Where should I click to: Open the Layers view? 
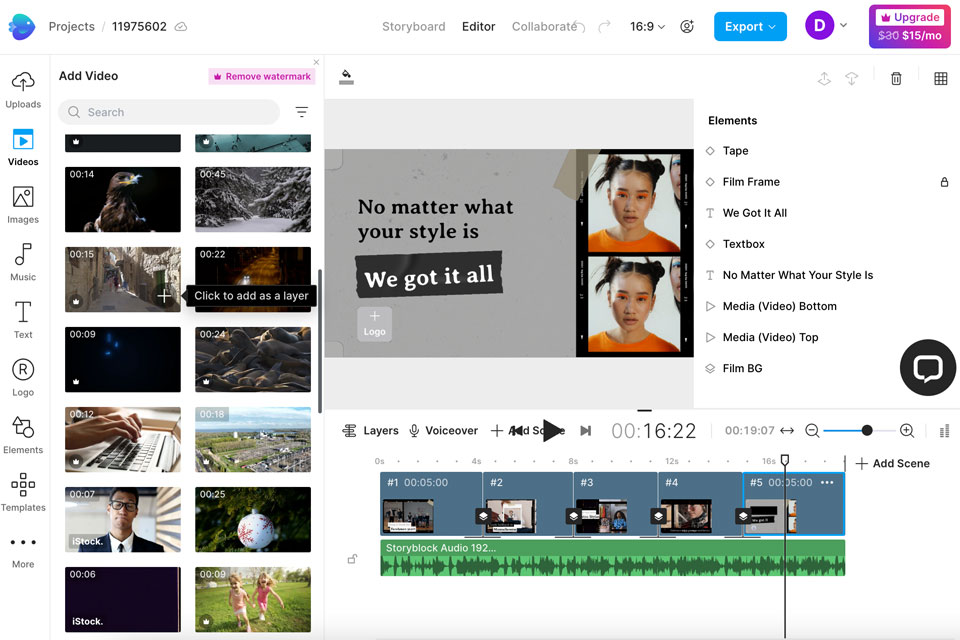(x=370, y=431)
